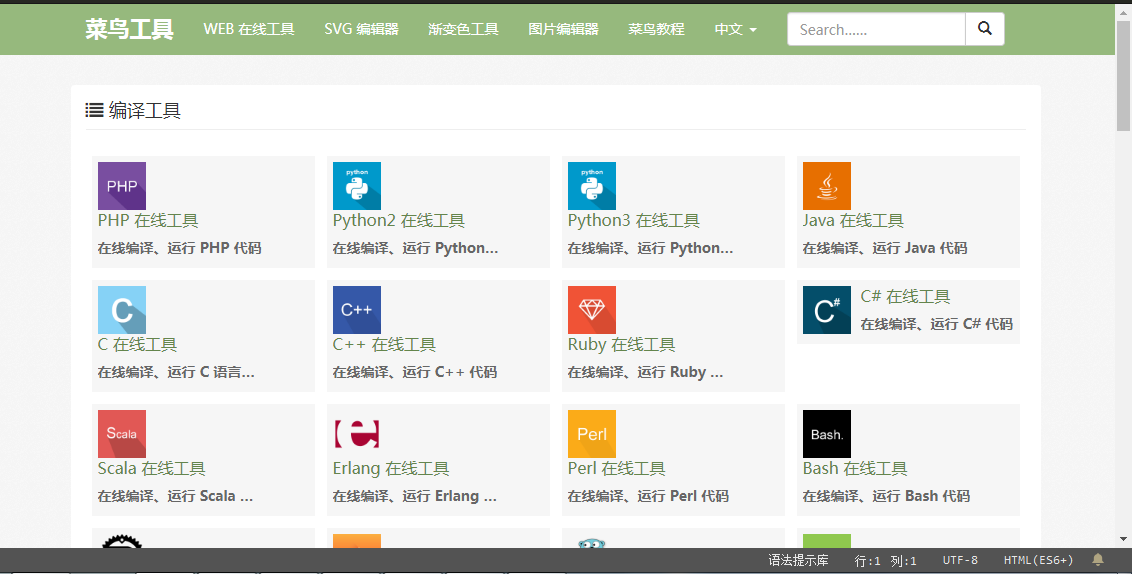
Task: Click description text 在线编译、运行 Java 代码
Action: point(885,248)
